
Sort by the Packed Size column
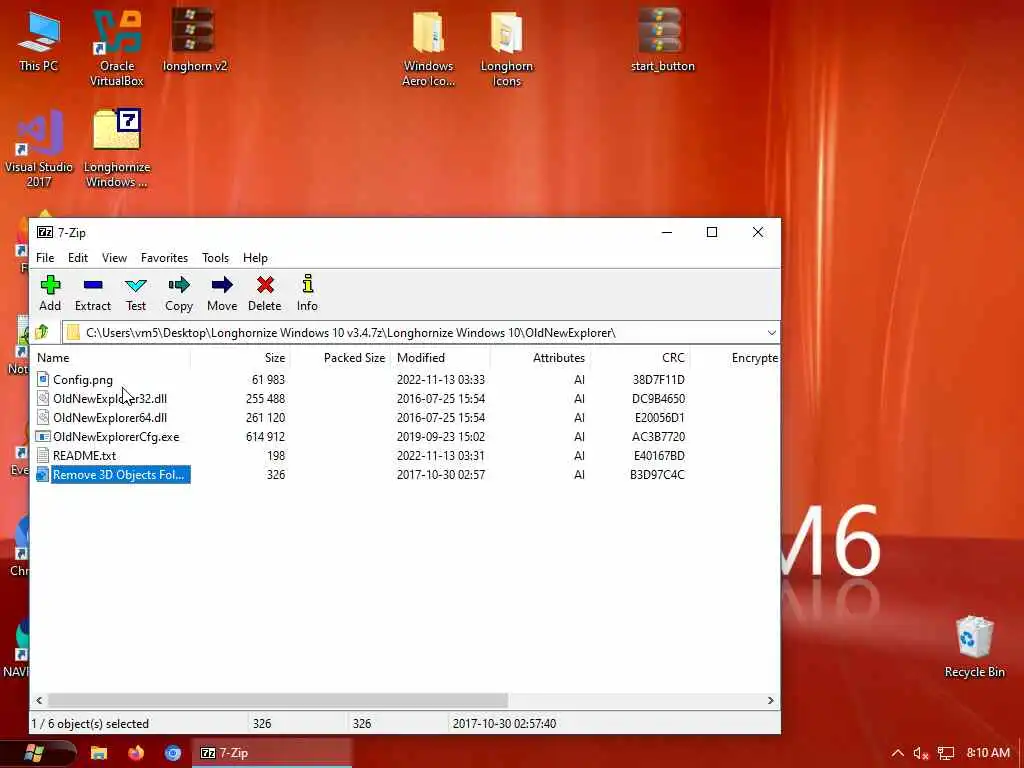pos(340,358)
